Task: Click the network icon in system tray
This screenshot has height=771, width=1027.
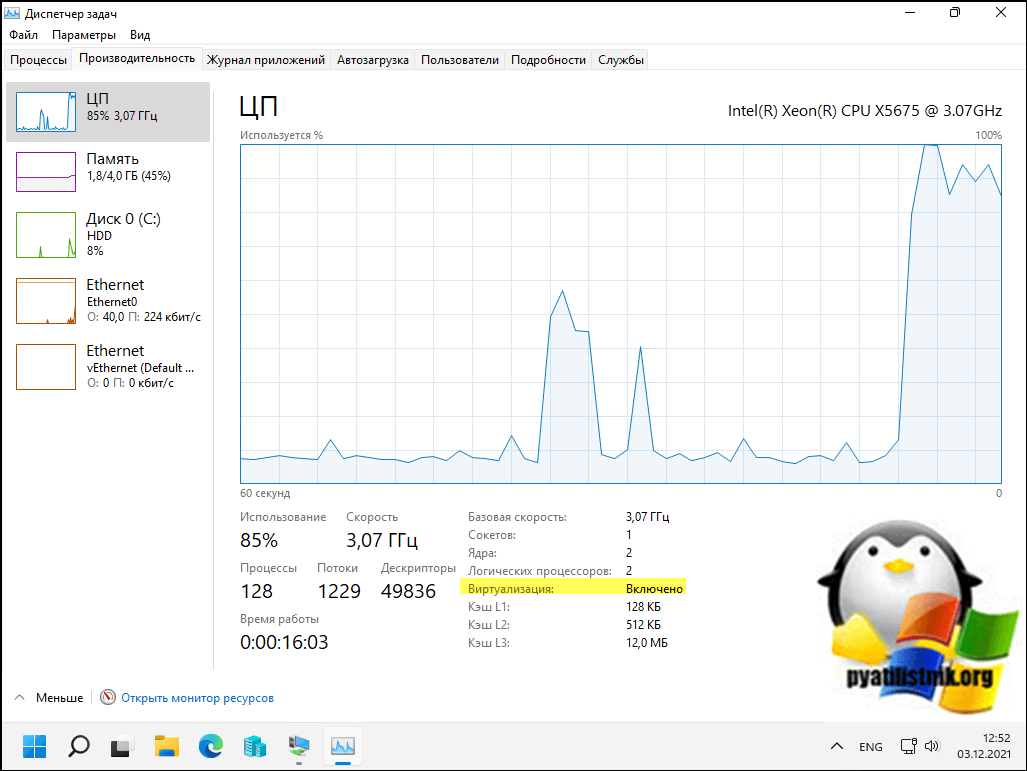Action: pos(908,746)
